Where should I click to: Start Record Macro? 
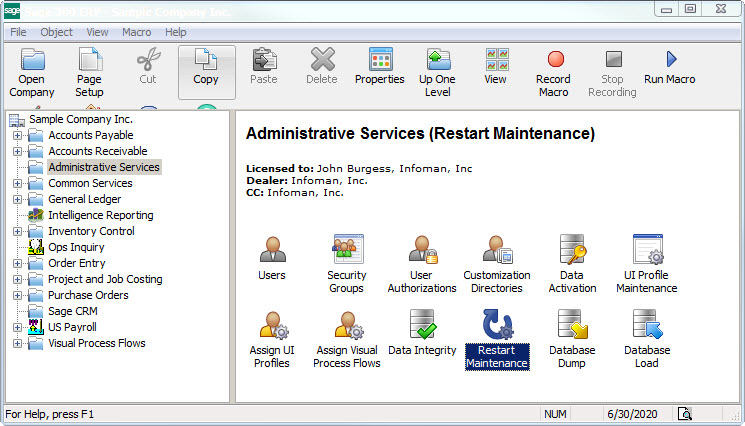[x=554, y=73]
